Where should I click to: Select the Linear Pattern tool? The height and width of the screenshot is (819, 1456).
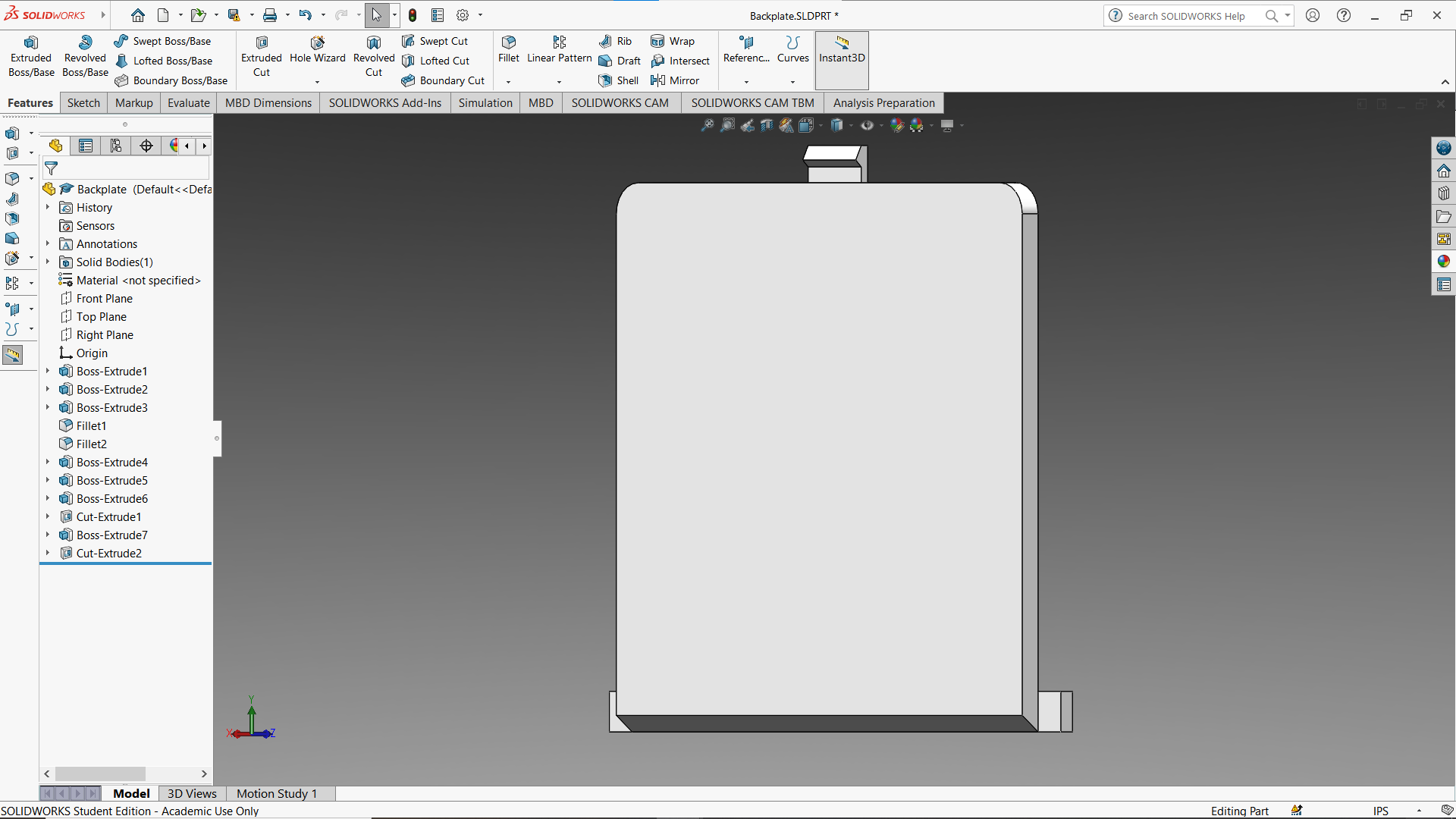pos(559,48)
